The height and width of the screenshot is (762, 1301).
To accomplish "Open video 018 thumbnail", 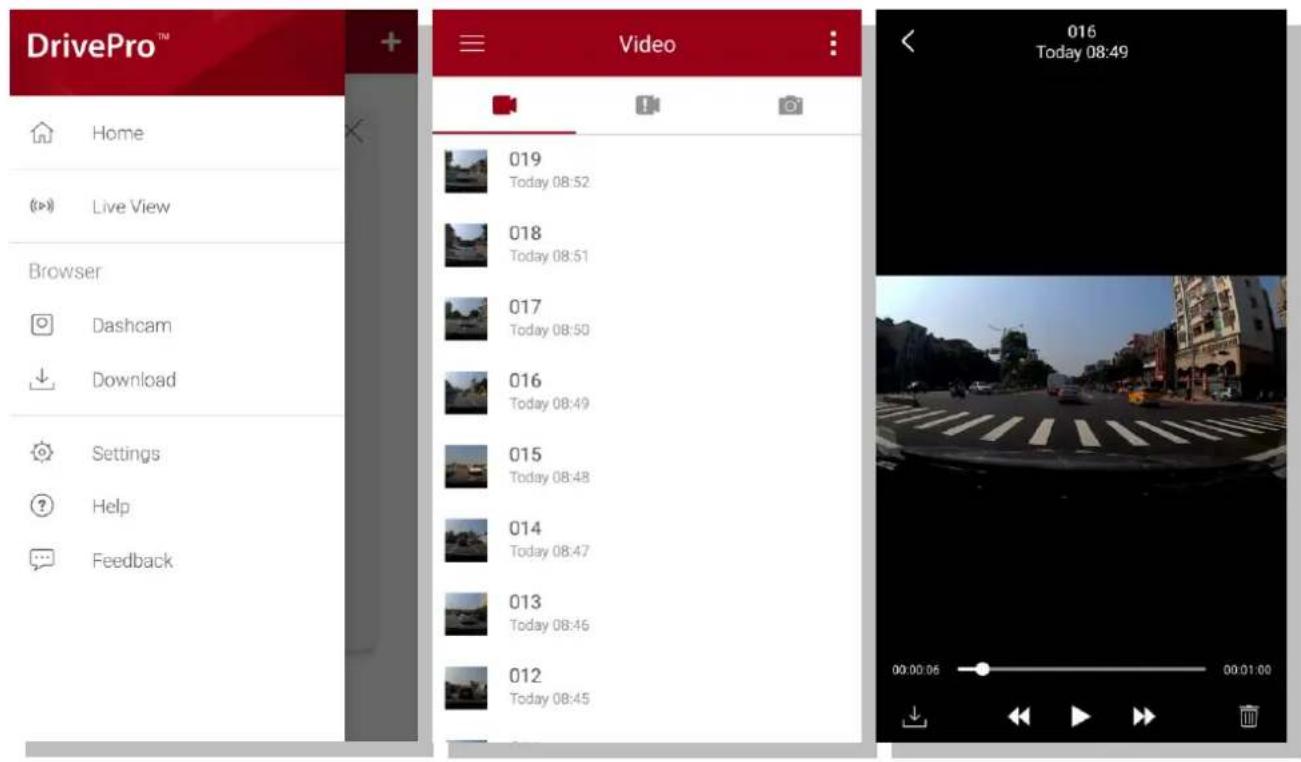I will pyautogui.click(x=466, y=245).
